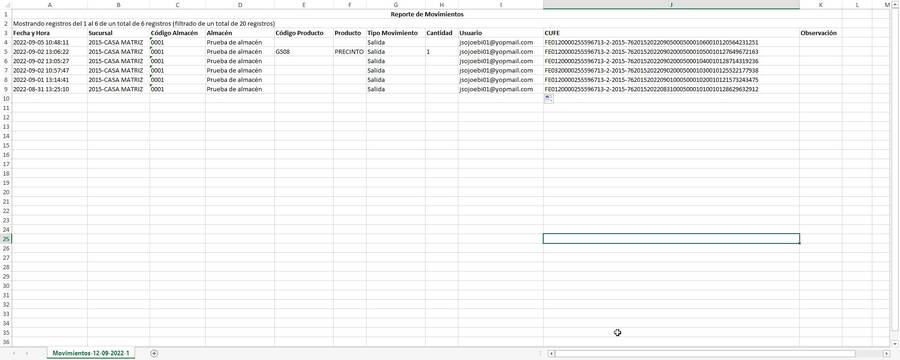Viewport: 900px width, 360px height.
Task: Select 'Prueba de almacén' cell in row 9
Action: coord(240,89)
